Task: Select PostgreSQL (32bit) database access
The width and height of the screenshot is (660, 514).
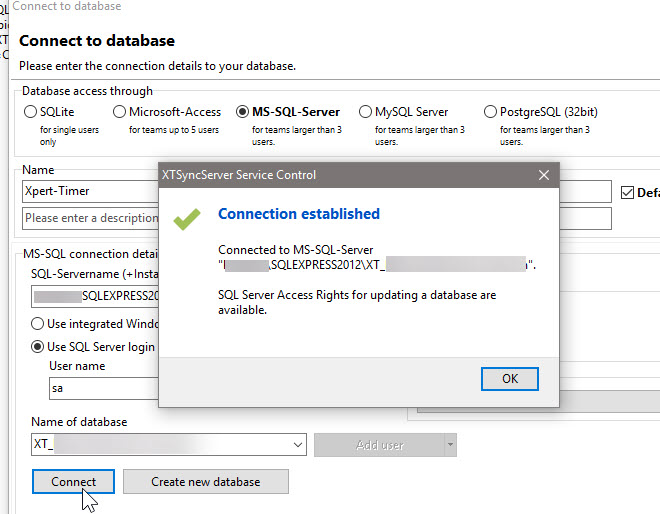Action: 491,112
